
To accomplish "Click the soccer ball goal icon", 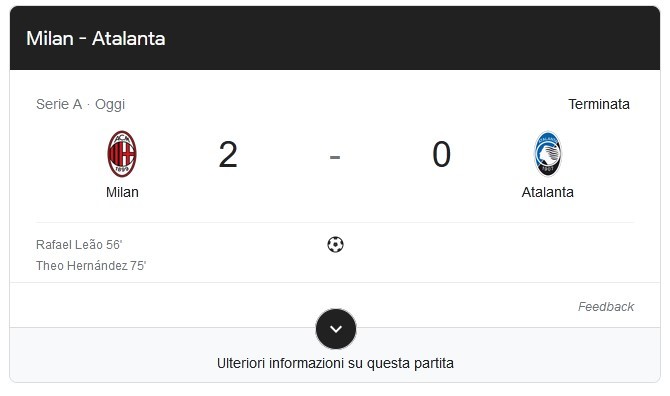I will point(335,244).
